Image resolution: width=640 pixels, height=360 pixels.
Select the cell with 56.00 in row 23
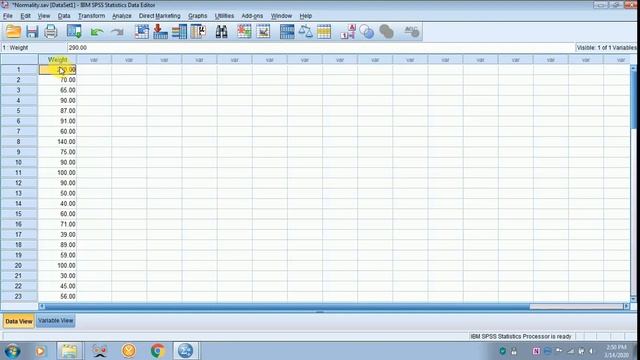[57, 296]
